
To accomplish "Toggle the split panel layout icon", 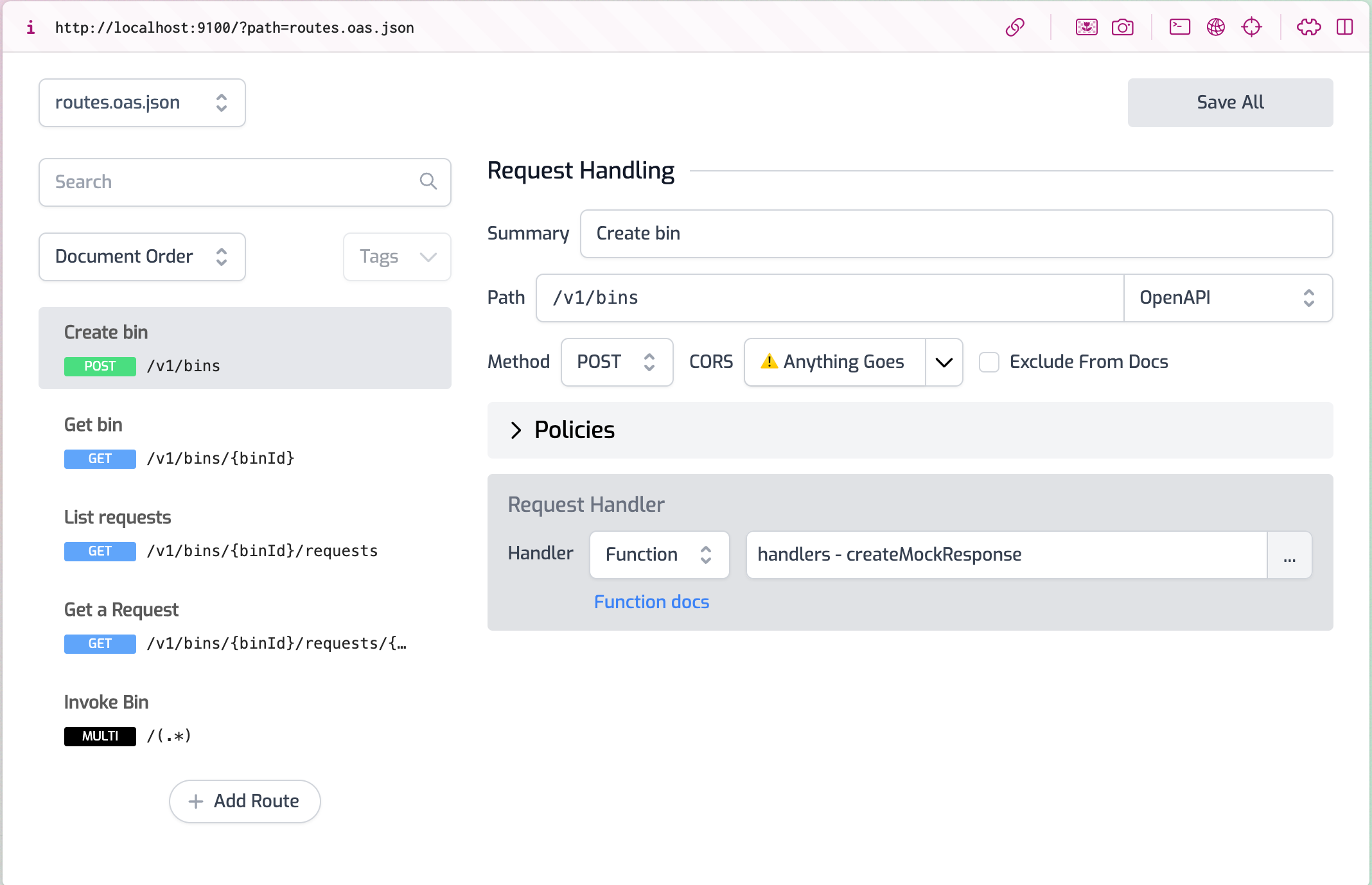I will (1344, 27).
